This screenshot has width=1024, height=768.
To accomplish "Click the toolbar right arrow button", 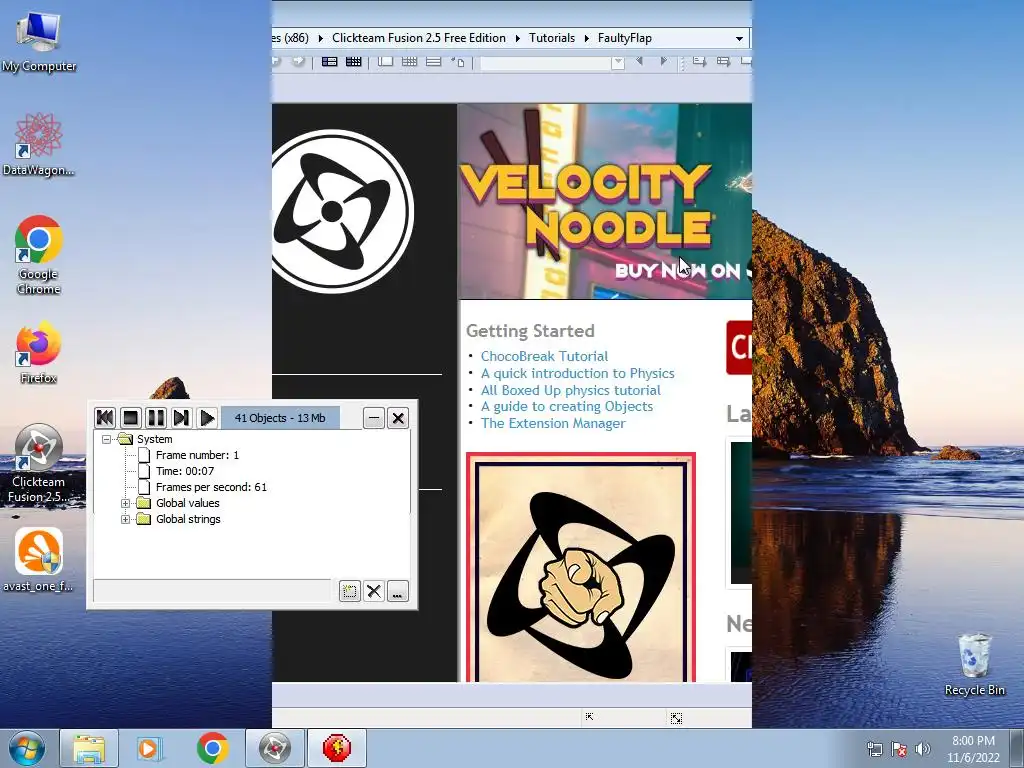I will click(x=664, y=61).
